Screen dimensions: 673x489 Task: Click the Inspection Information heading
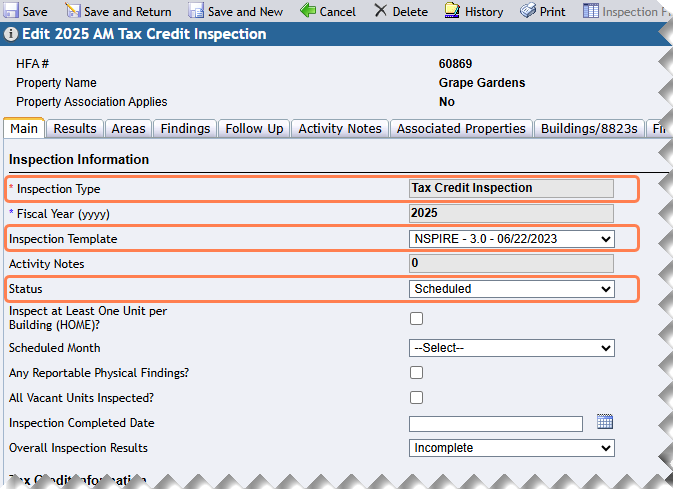[x=79, y=159]
